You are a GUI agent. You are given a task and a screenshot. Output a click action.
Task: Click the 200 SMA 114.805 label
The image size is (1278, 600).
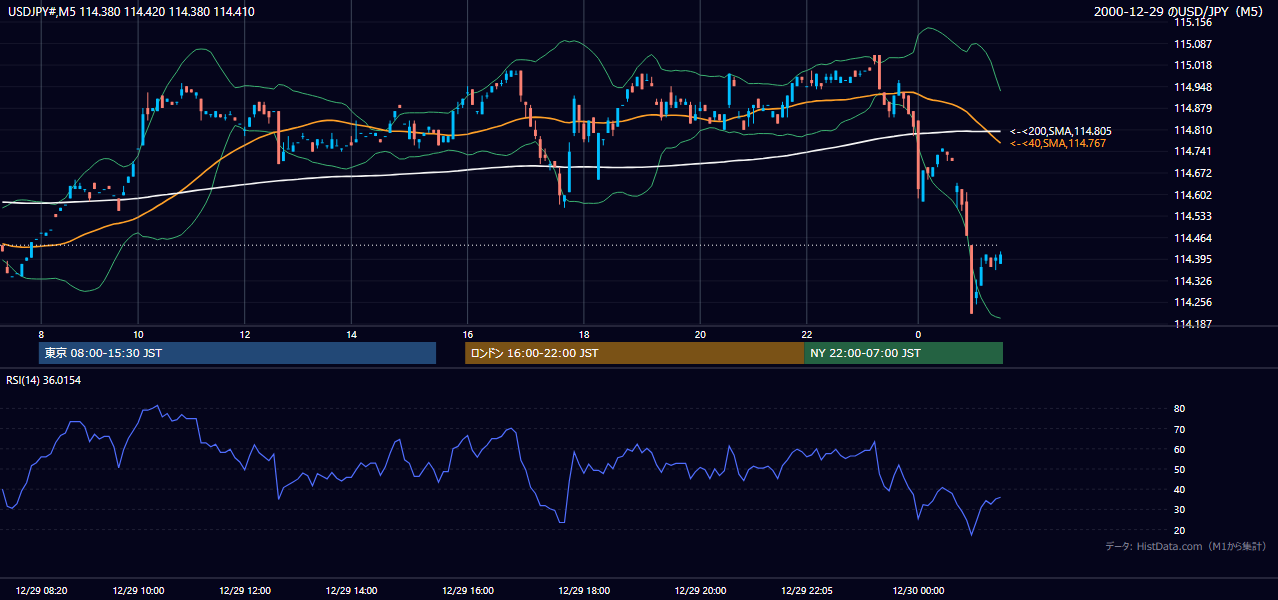1061,131
